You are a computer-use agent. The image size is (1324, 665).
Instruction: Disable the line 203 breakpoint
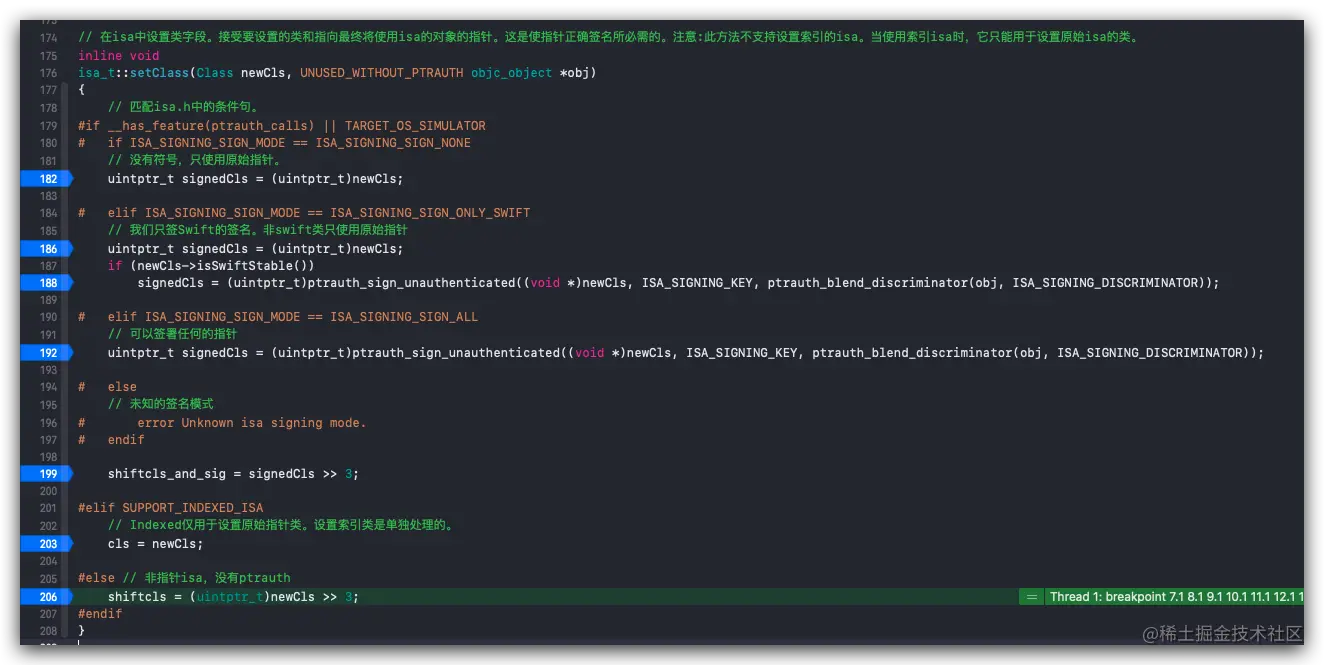tap(46, 544)
